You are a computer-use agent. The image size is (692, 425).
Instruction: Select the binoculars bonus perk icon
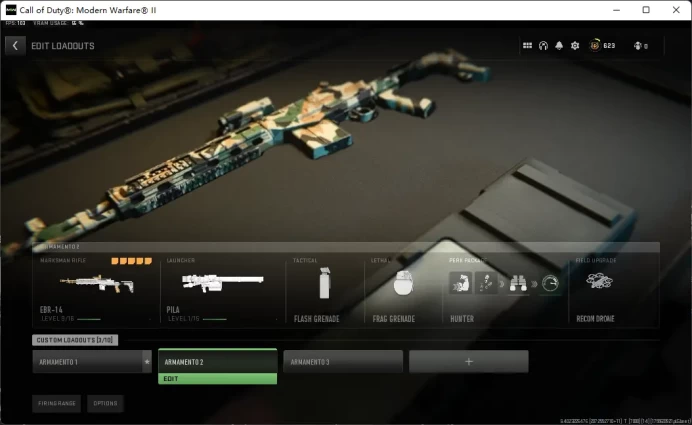(x=518, y=283)
